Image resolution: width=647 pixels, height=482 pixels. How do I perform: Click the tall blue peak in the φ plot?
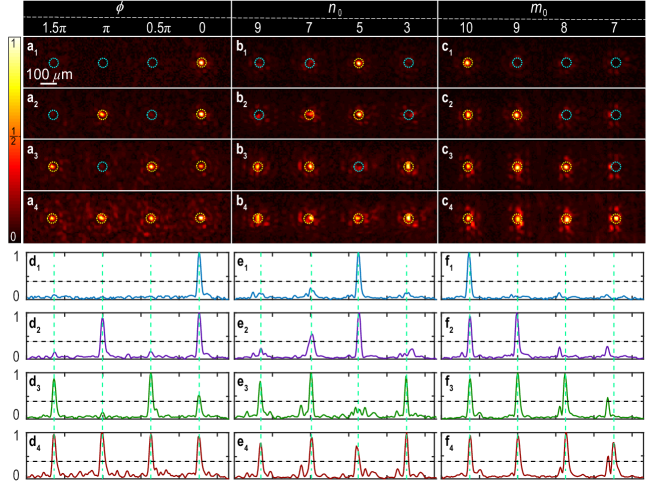199,268
